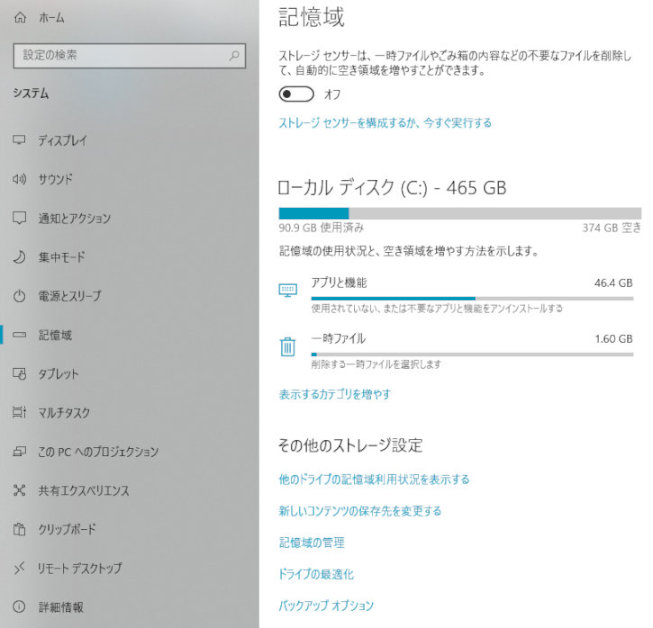The width and height of the screenshot is (653, 628).
Task: Click the タブレット icon
Action: point(19,374)
